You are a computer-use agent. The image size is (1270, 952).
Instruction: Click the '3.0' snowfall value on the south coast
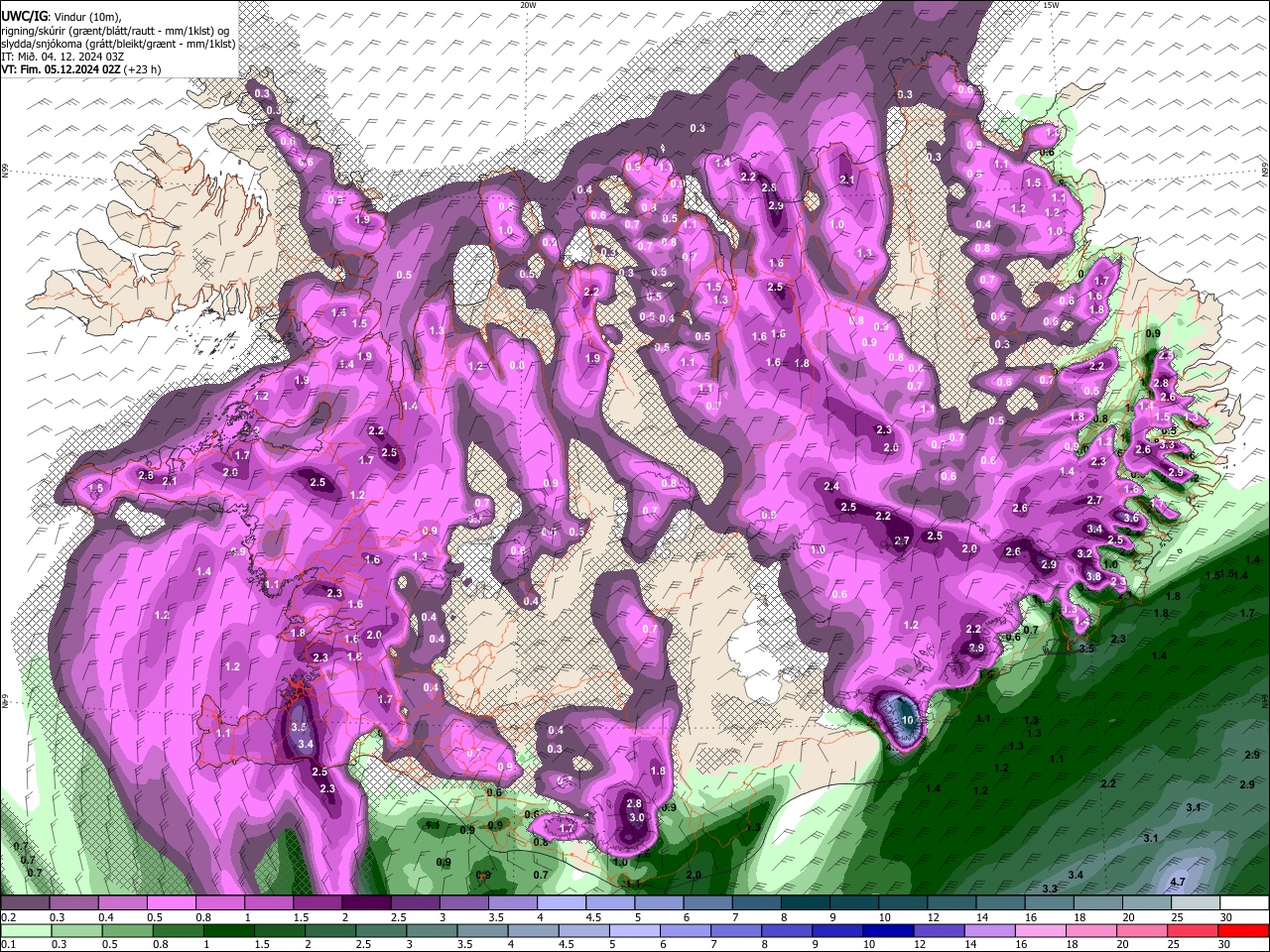click(x=637, y=817)
